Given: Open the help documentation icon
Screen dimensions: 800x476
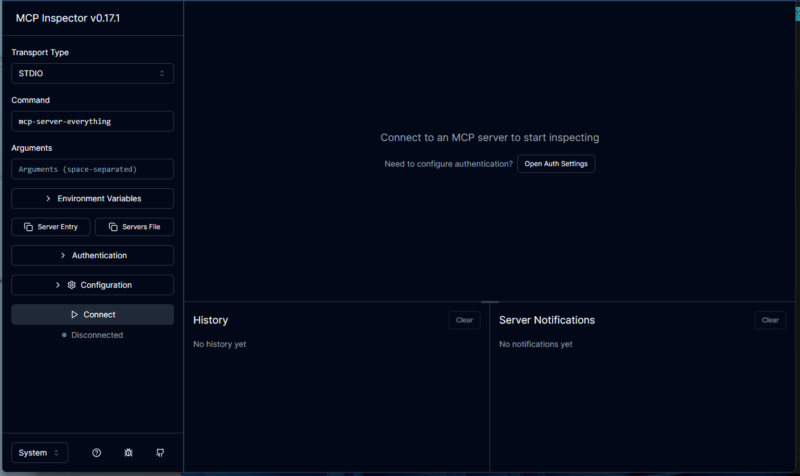Looking at the screenshot, I should 97,453.
